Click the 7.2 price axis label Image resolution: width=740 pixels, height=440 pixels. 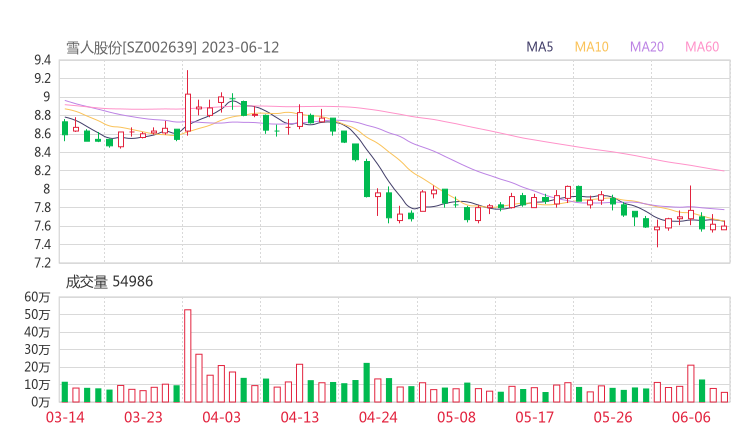(42, 262)
